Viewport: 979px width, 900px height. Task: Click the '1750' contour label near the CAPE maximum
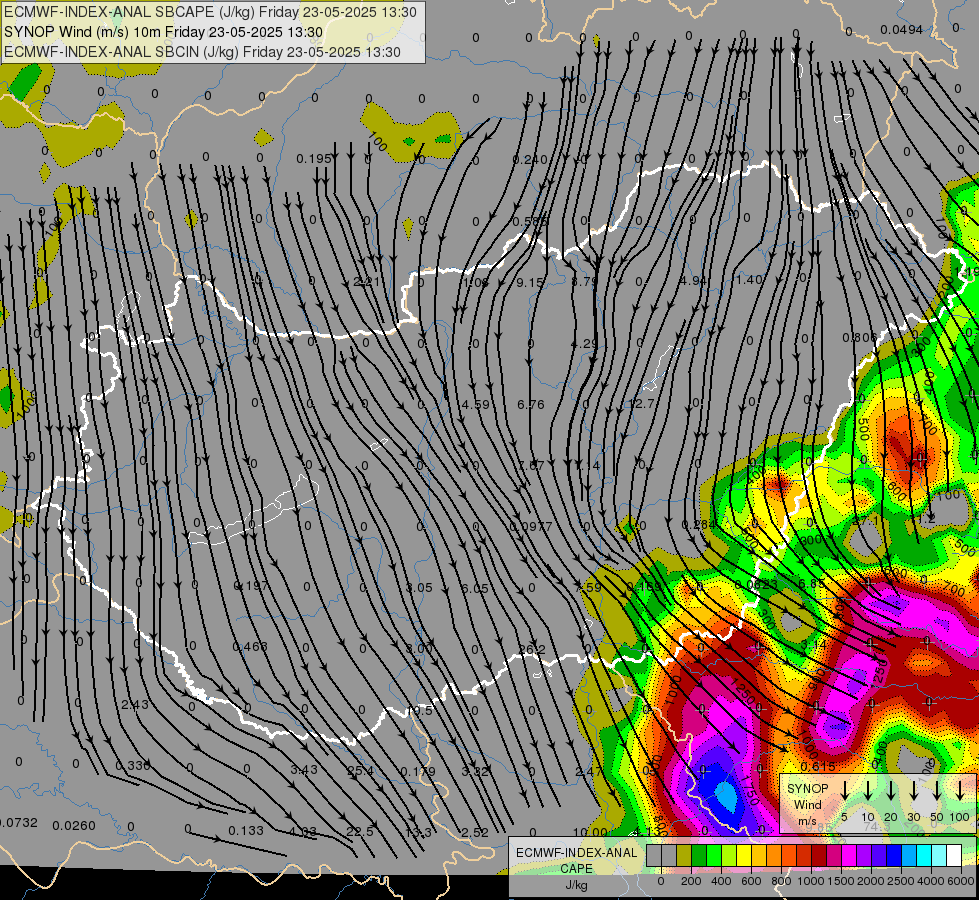coord(750,790)
